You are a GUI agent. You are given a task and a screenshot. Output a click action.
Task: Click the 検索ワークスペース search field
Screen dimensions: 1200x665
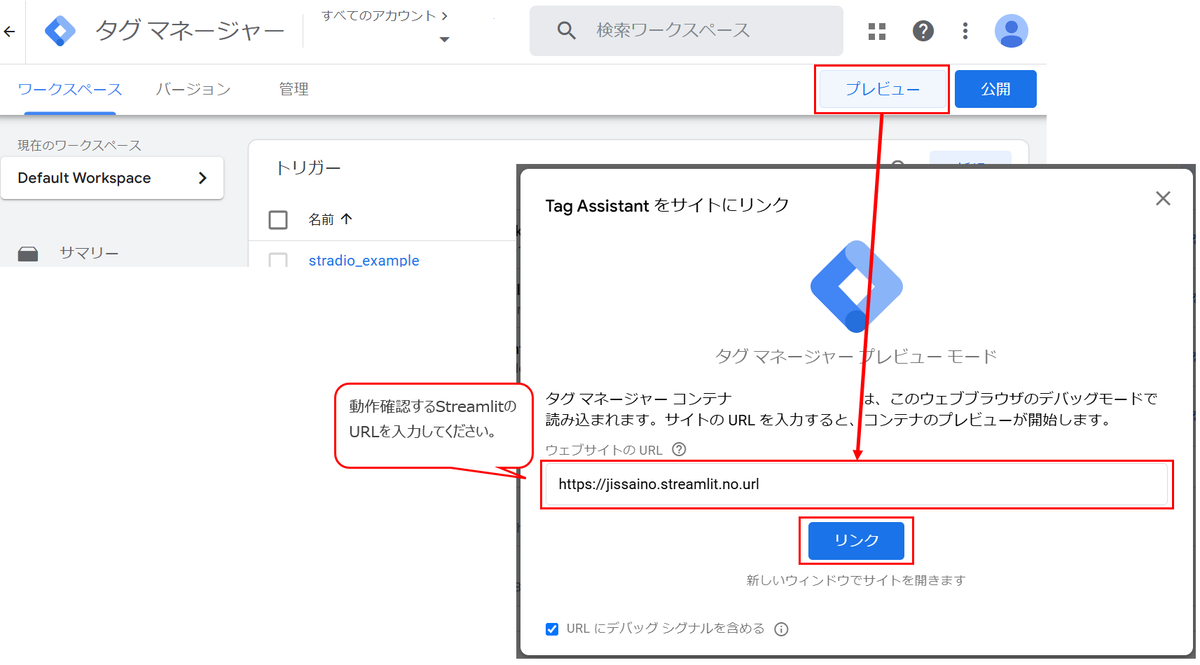point(686,31)
